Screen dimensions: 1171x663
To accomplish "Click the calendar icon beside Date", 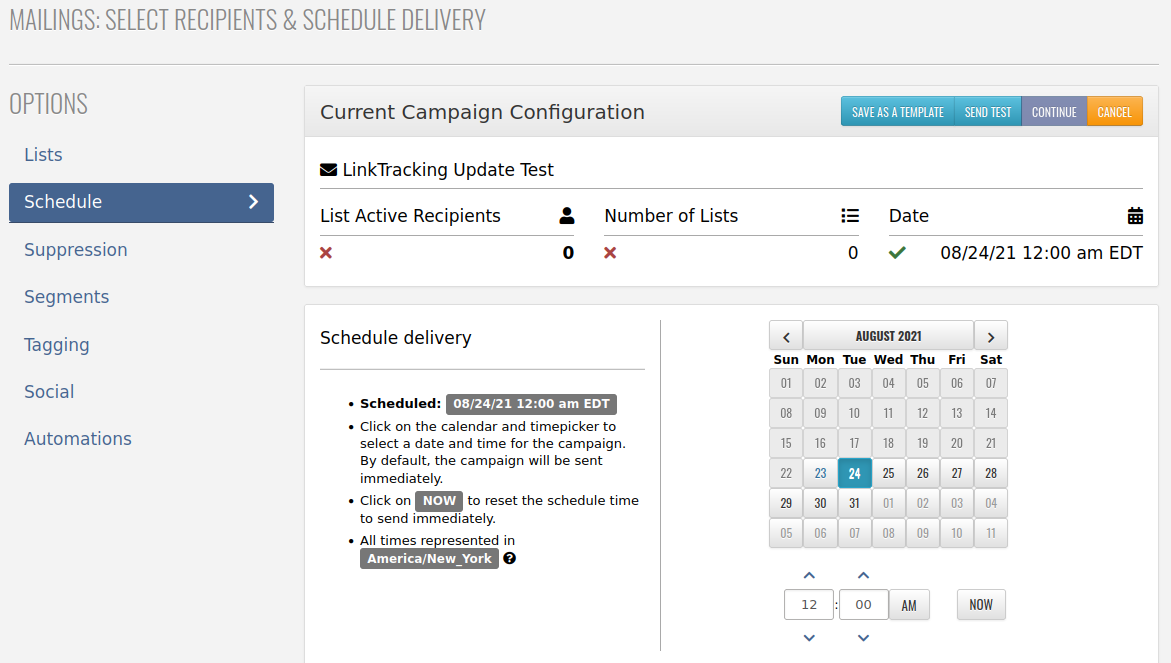I will 1134,216.
